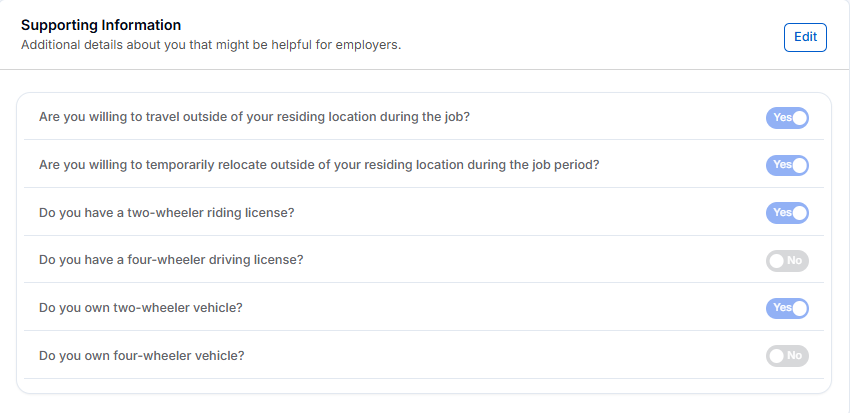Click the 'Additional details about you' description text
This screenshot has width=850, height=413.
pos(211,45)
